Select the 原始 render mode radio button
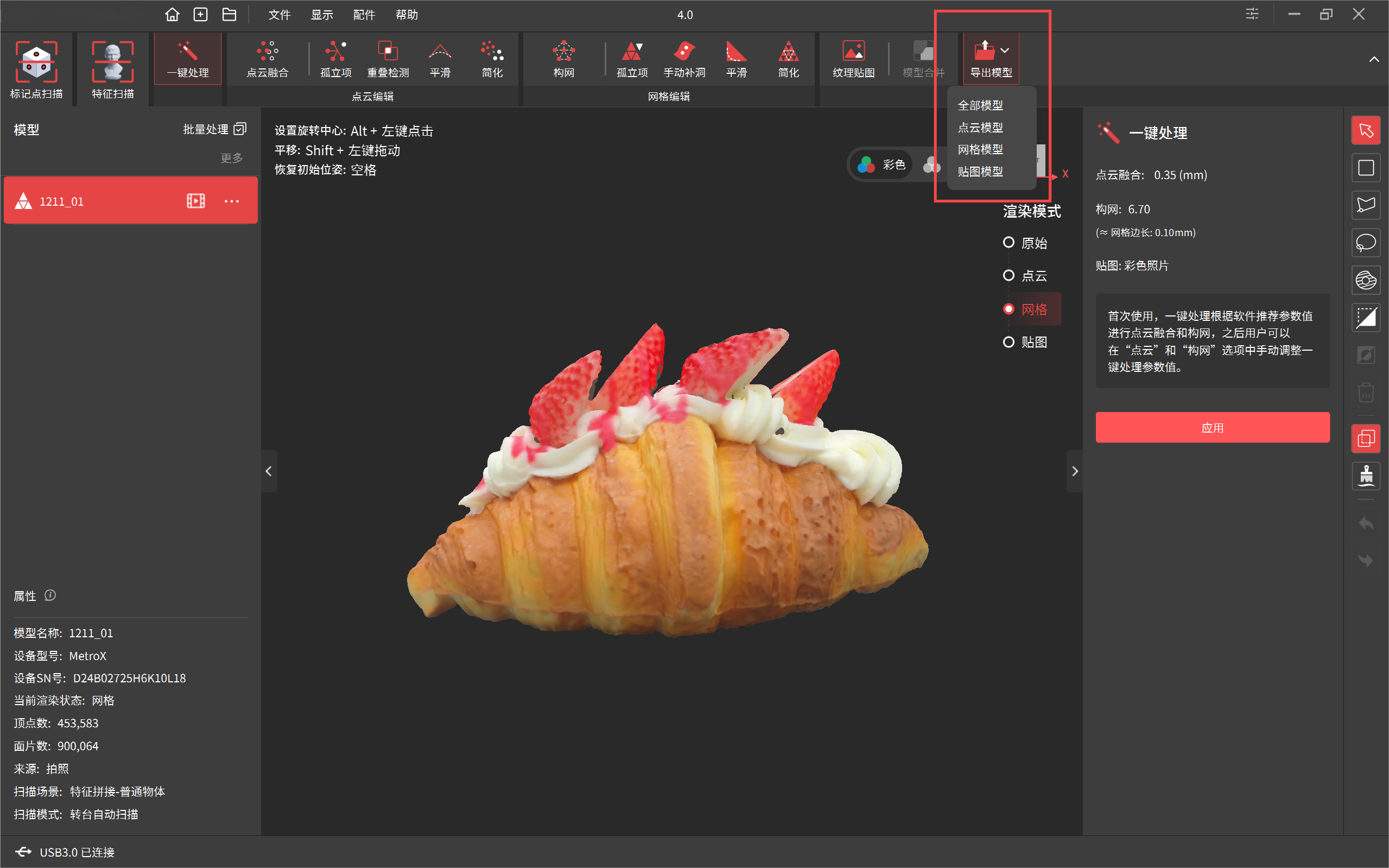This screenshot has width=1389, height=868. pyautogui.click(x=1009, y=243)
